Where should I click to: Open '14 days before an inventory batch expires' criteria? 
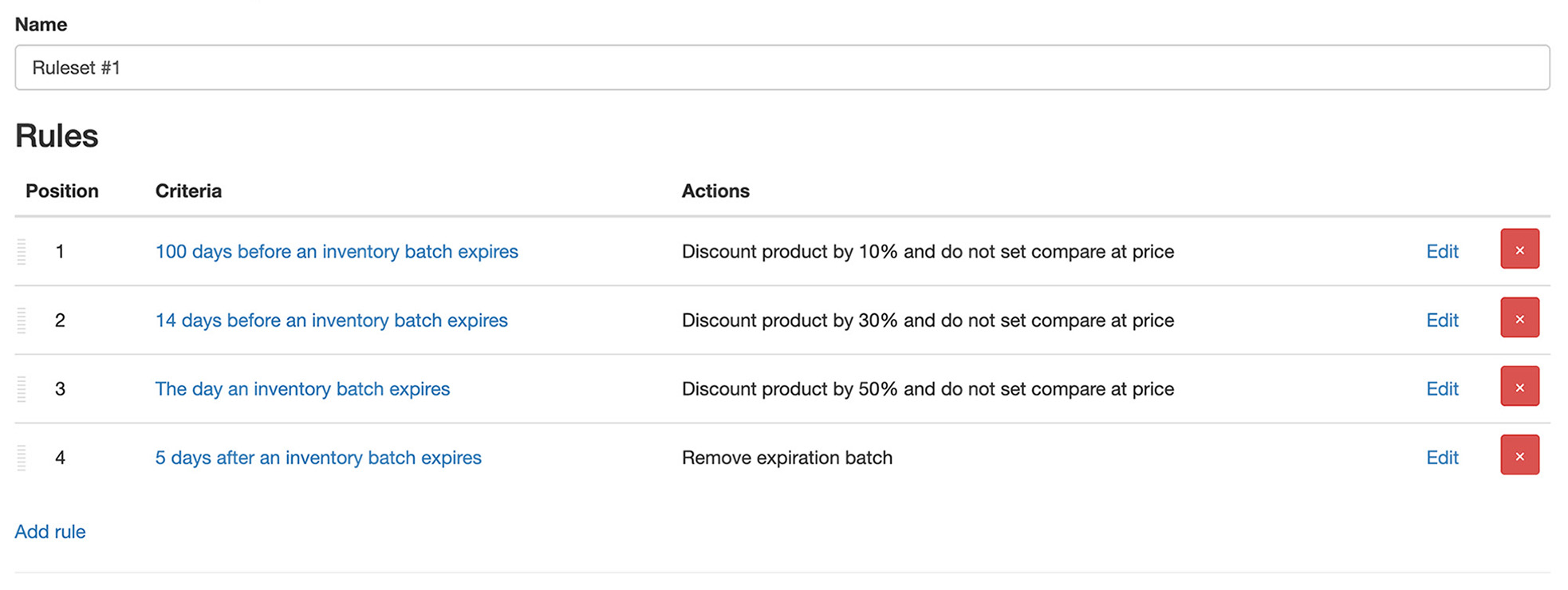click(331, 320)
